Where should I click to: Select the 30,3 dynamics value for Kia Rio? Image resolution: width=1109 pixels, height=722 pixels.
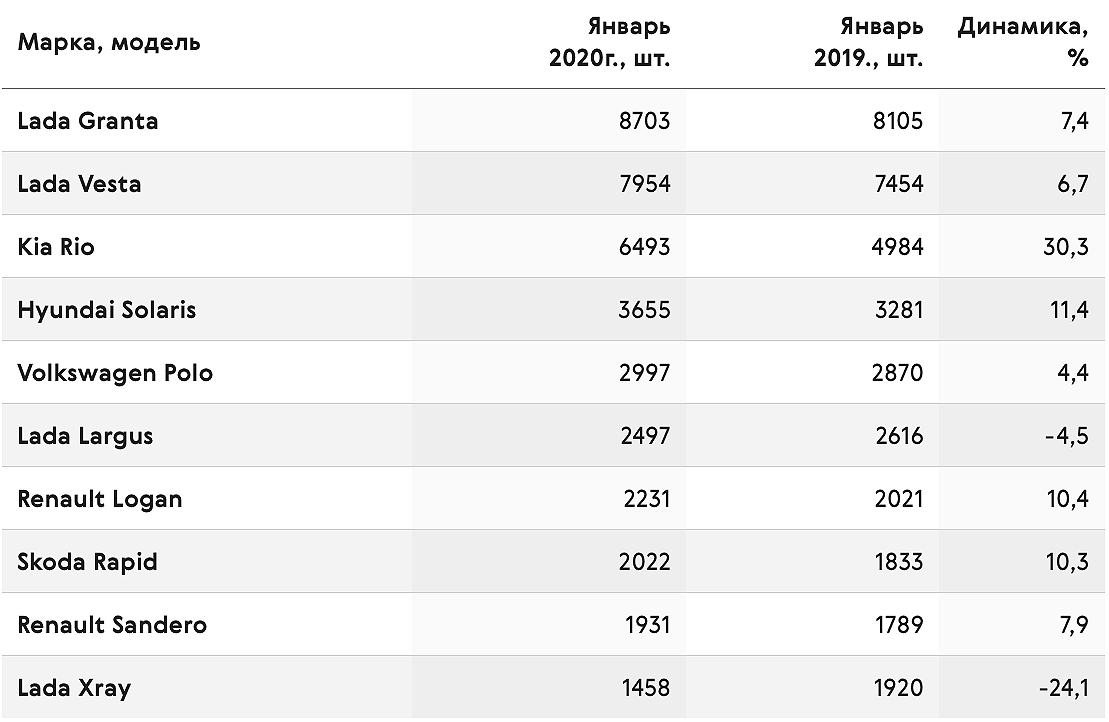pos(1066,247)
